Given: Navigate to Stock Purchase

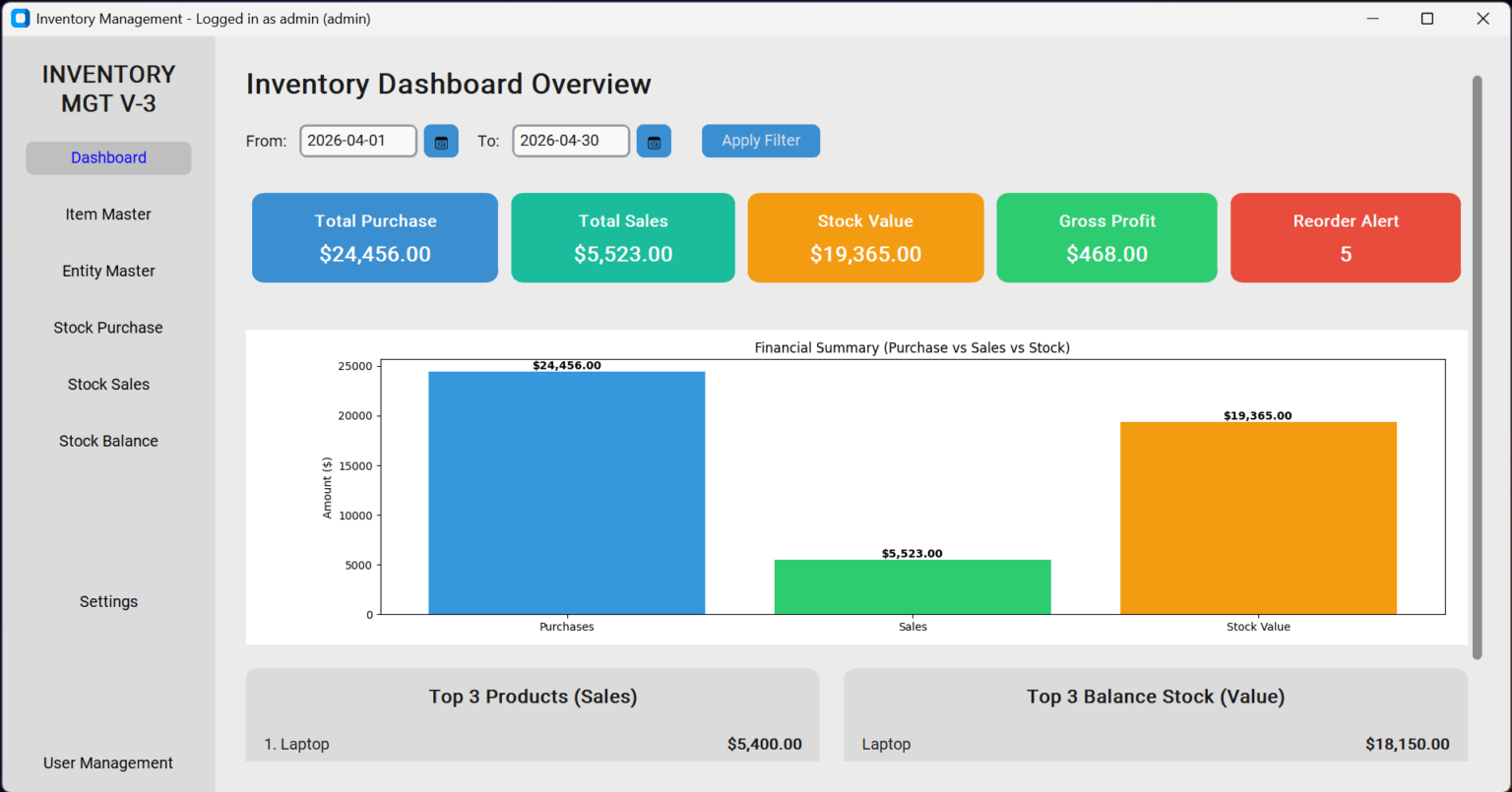Looking at the screenshot, I should (x=108, y=328).
